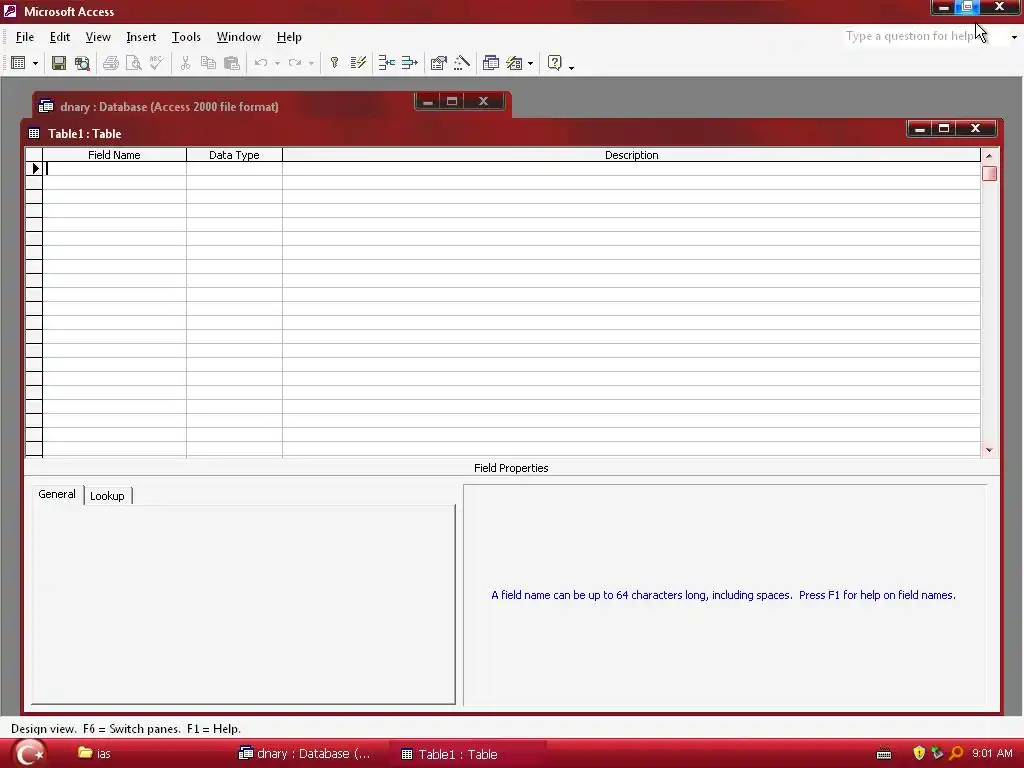Image resolution: width=1024 pixels, height=768 pixels.
Task: Click the dnary : Database window title bar
Action: tap(222, 106)
